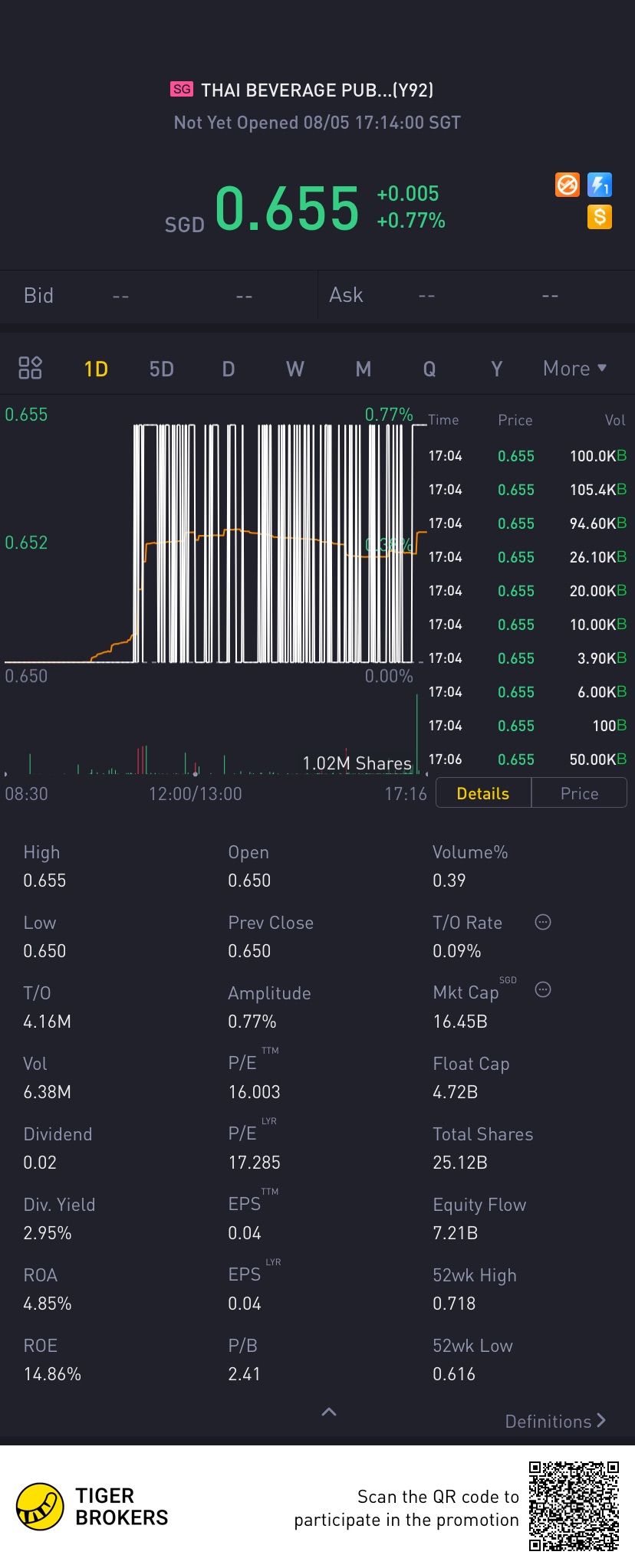The image size is (635, 1568).
Task: Tap the Amplitude 0.77% stat
Action: pyautogui.click(x=269, y=1008)
